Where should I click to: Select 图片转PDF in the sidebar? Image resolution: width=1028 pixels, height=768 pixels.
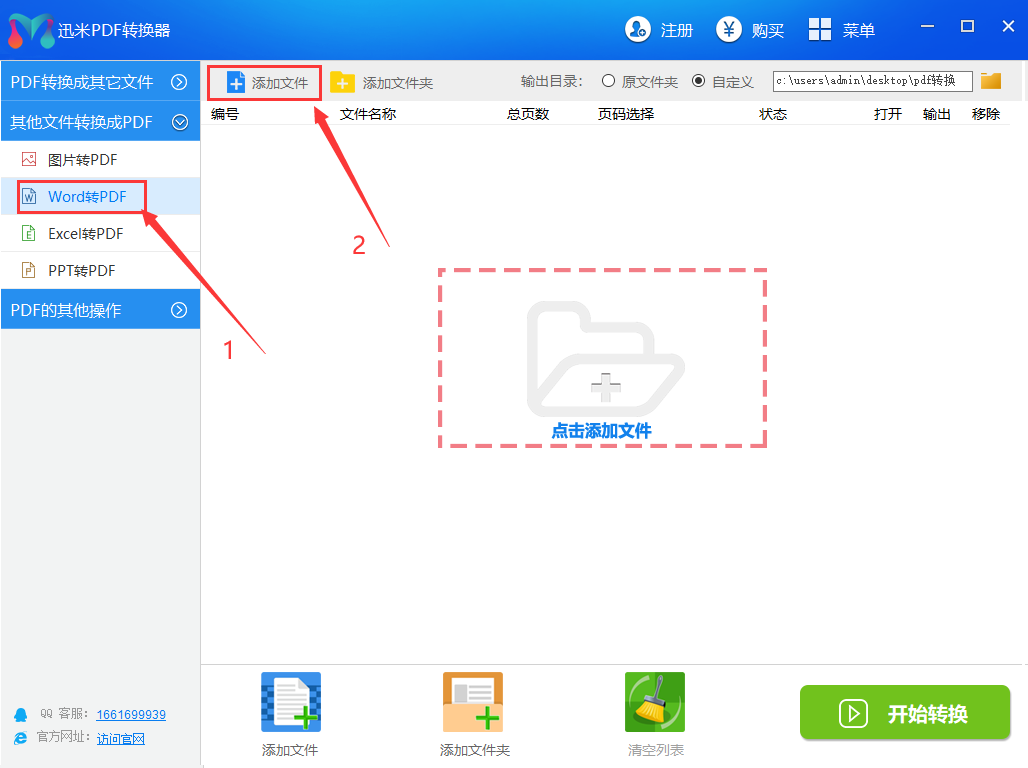pos(83,159)
